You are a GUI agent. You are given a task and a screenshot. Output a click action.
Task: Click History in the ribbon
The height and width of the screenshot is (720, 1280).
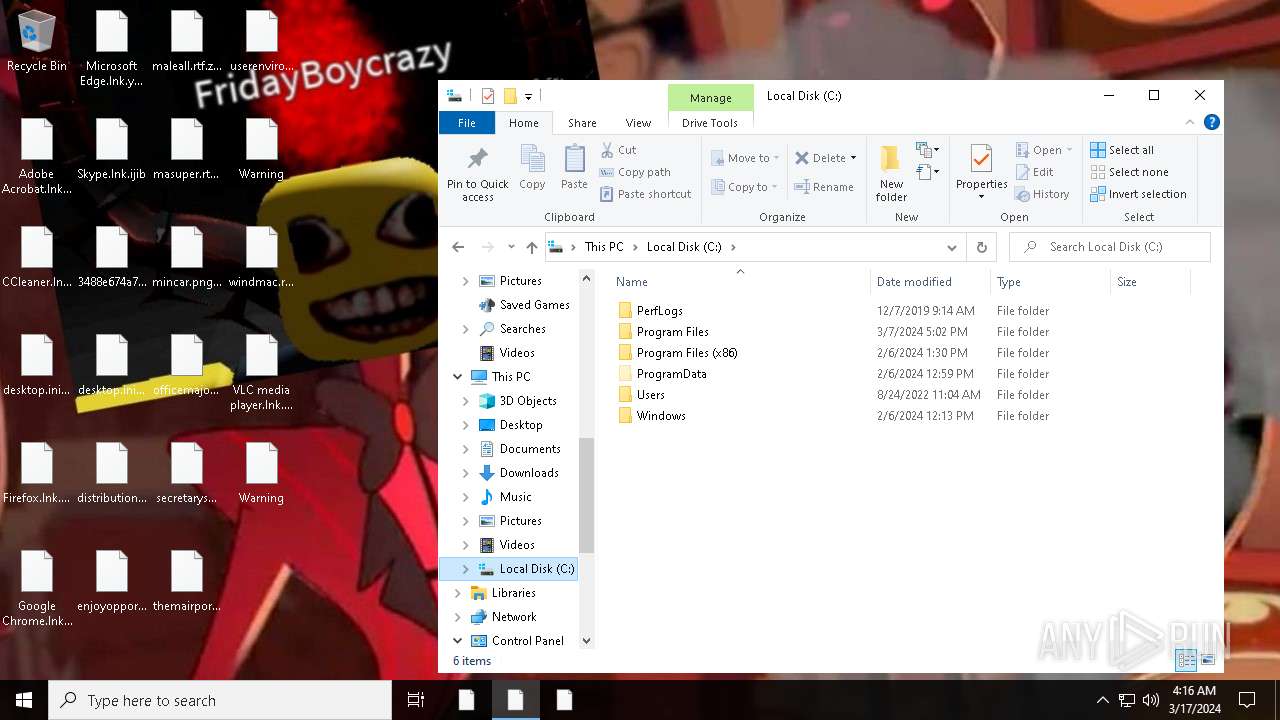1042,194
